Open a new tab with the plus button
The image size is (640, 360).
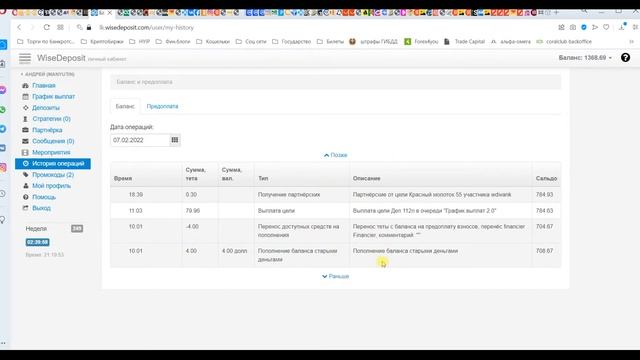tap(556, 13)
